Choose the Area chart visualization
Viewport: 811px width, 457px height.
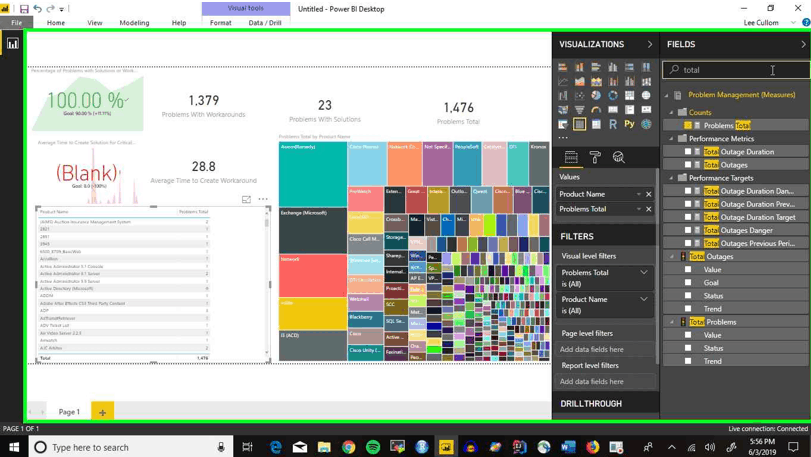[x=579, y=82]
